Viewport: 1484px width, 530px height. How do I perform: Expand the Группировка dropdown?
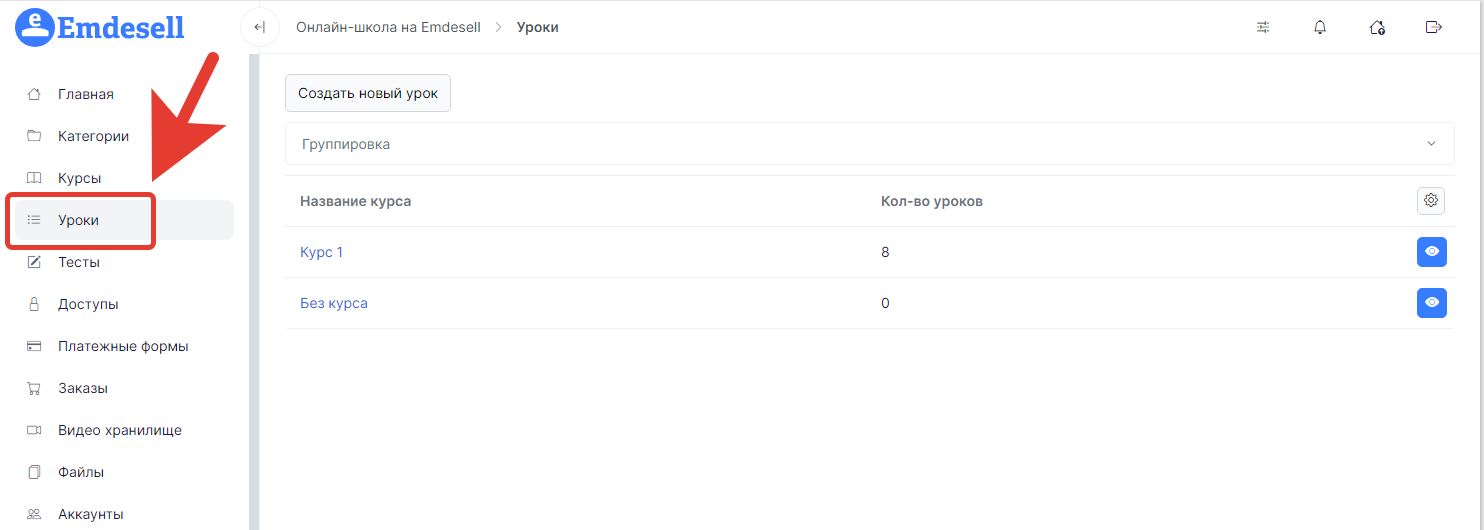pyautogui.click(x=869, y=144)
